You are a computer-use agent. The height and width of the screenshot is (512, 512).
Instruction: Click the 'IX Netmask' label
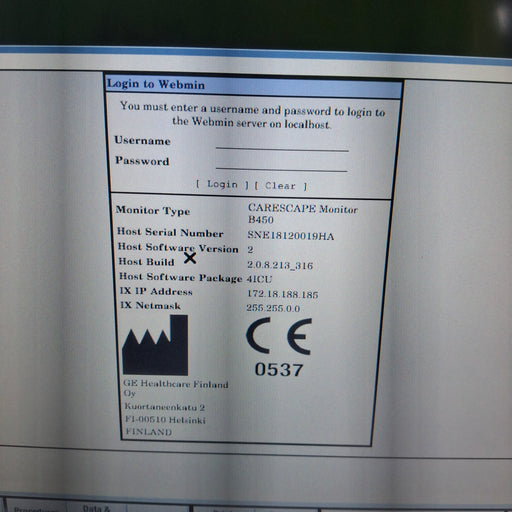click(150, 305)
